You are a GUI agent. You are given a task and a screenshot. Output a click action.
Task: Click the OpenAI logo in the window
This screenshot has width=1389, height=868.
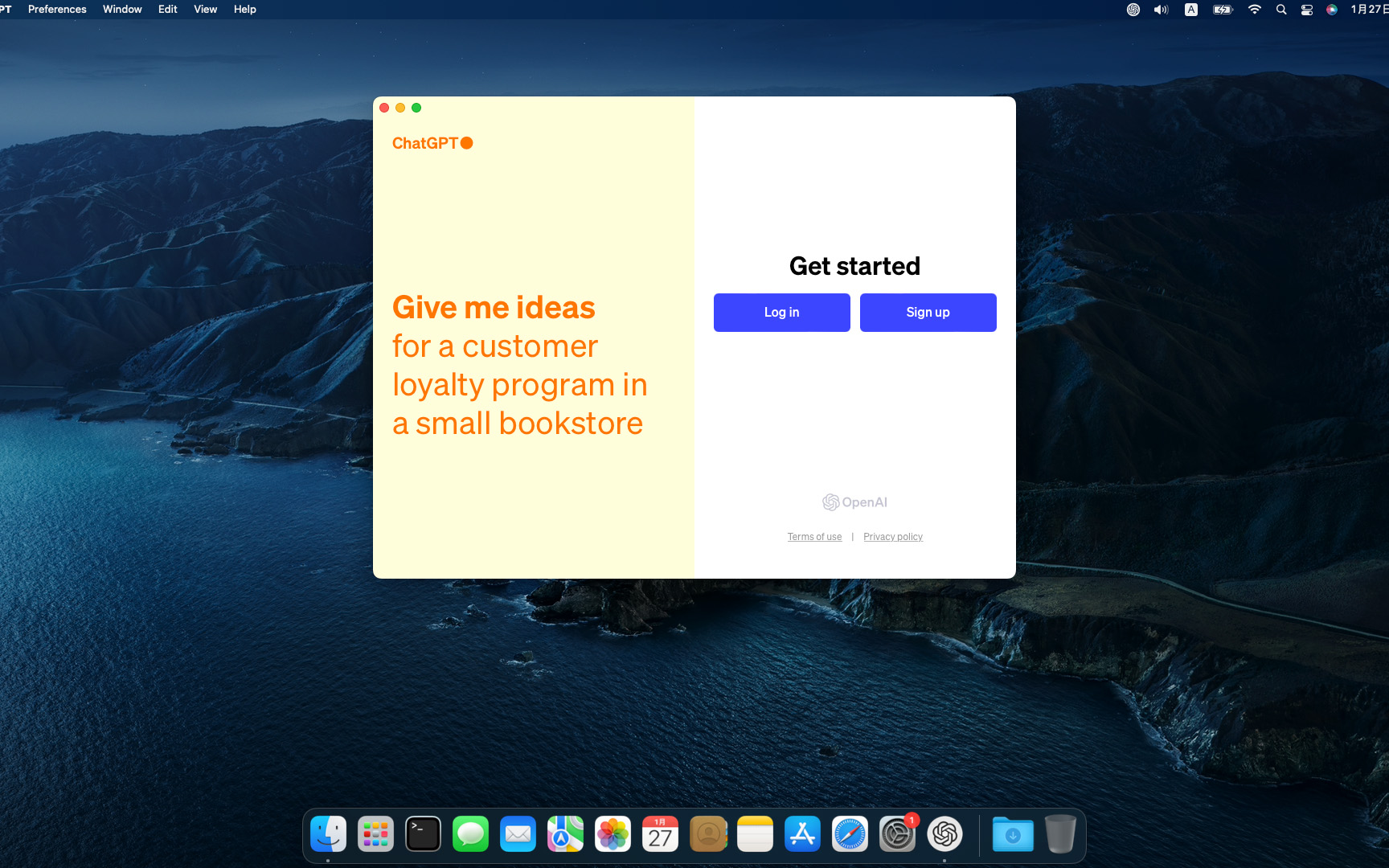(x=854, y=502)
